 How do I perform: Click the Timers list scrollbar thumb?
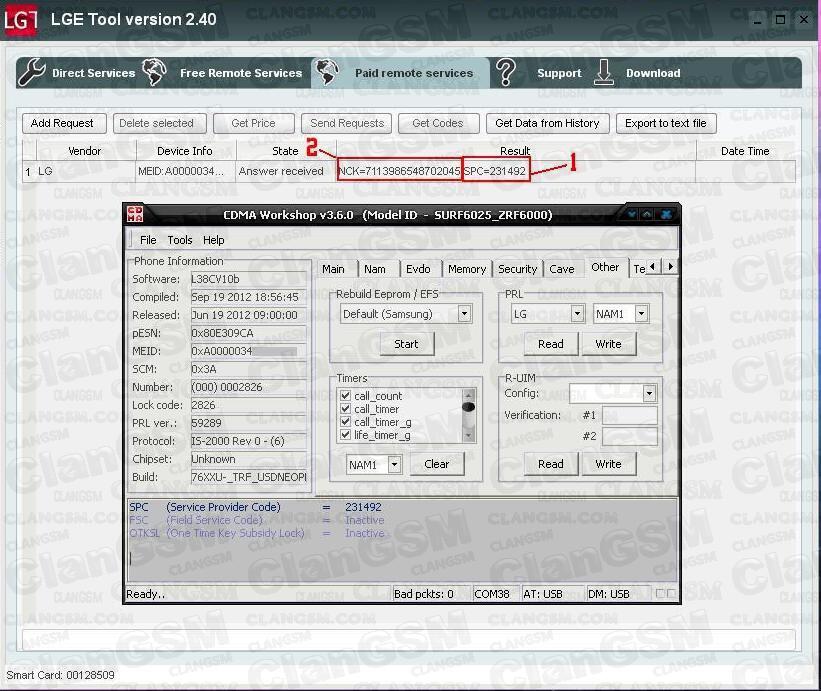click(x=469, y=407)
